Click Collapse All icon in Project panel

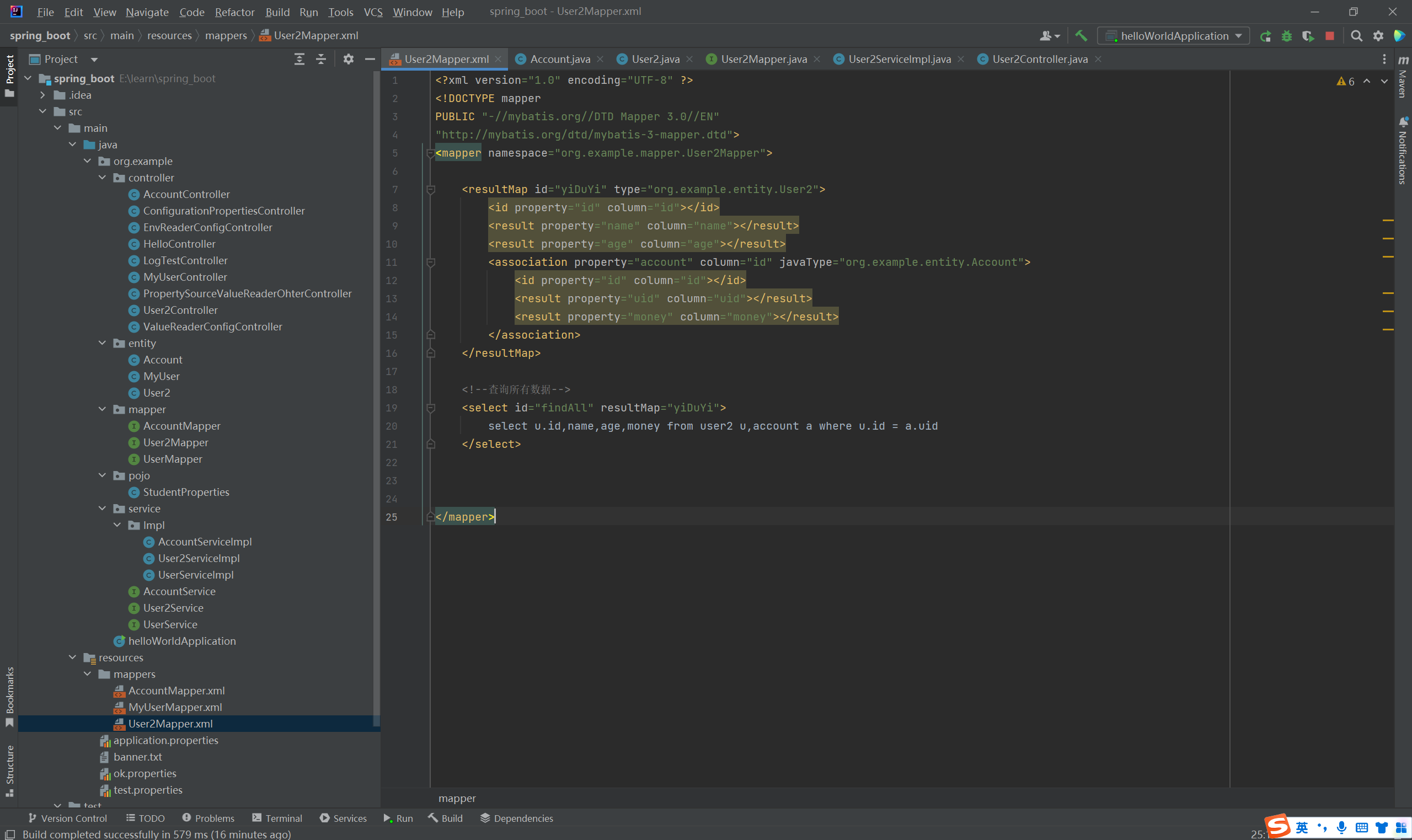tap(321, 59)
